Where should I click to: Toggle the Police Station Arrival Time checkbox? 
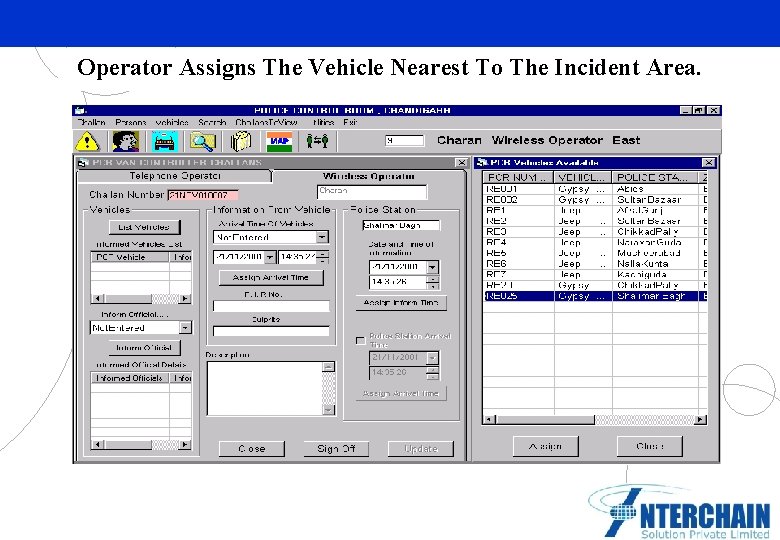point(361,341)
